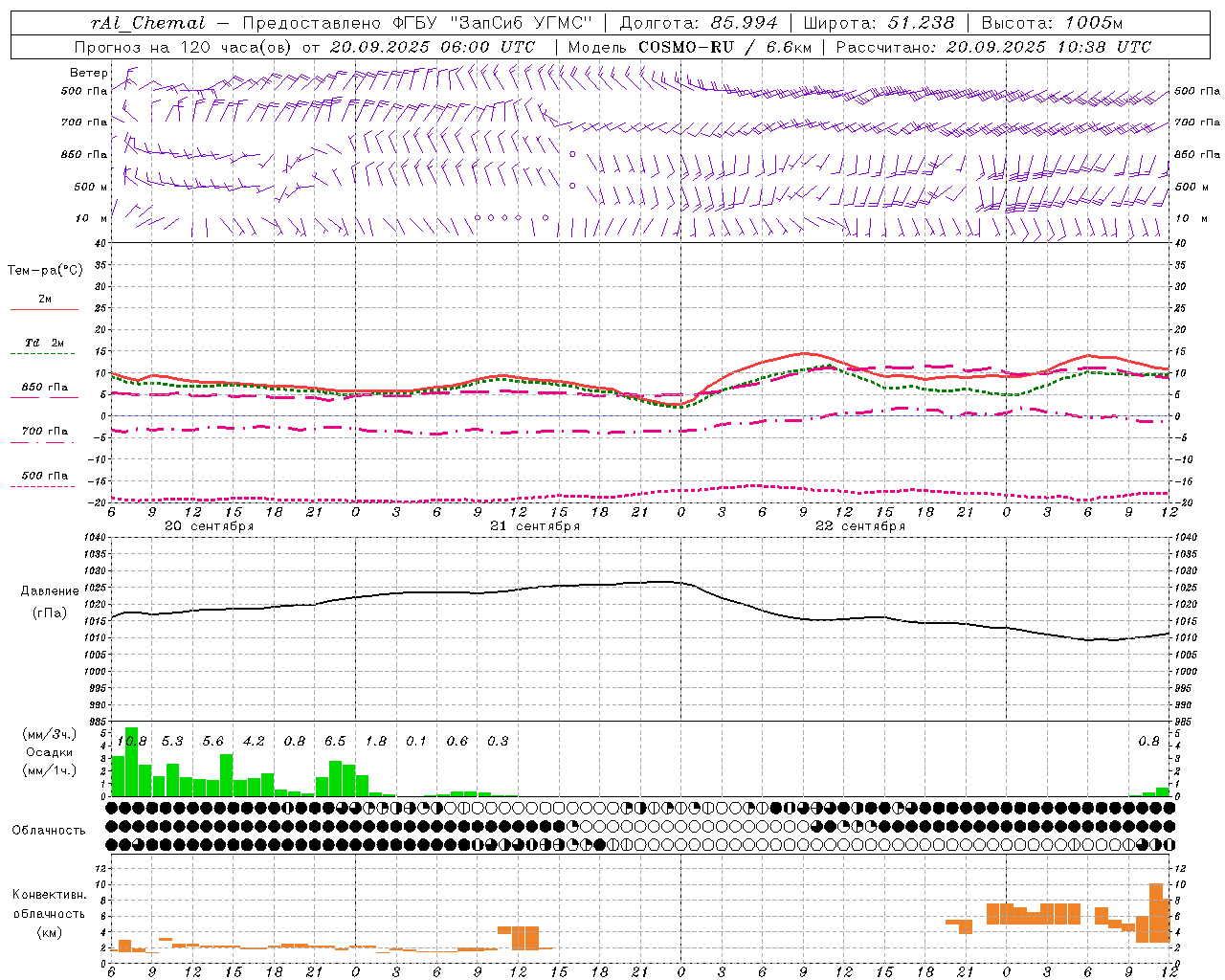The height and width of the screenshot is (980, 1225).
Task: Click the "Давление" pressure panel label
Action: [50, 591]
